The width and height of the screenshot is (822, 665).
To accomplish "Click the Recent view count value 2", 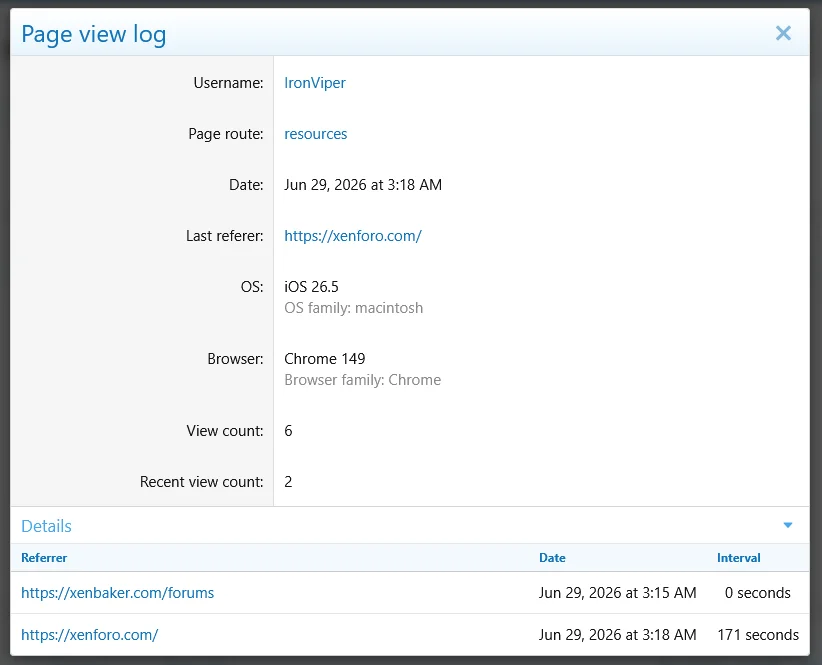I will [x=288, y=482].
